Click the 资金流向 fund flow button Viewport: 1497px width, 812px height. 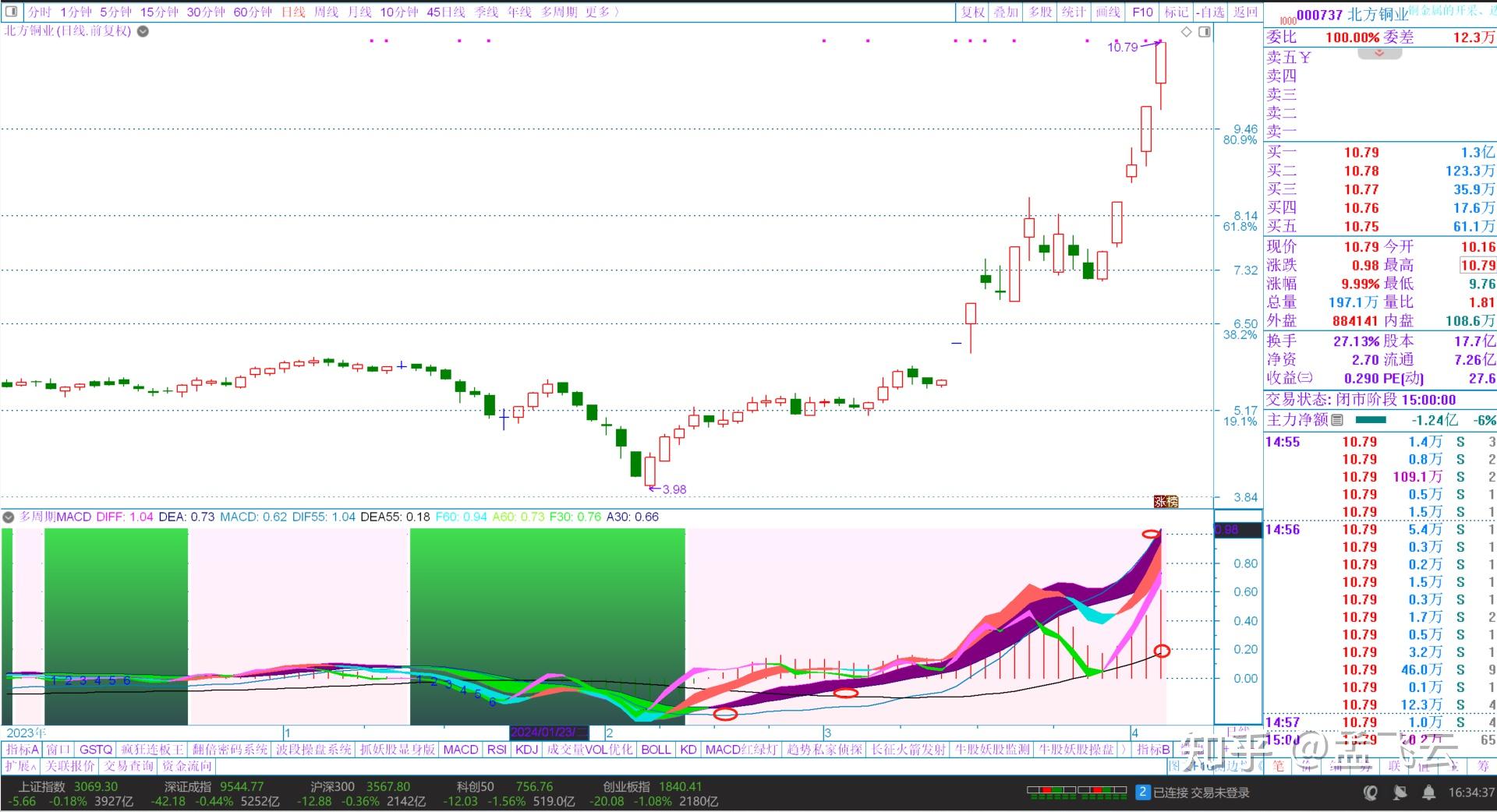point(187,766)
